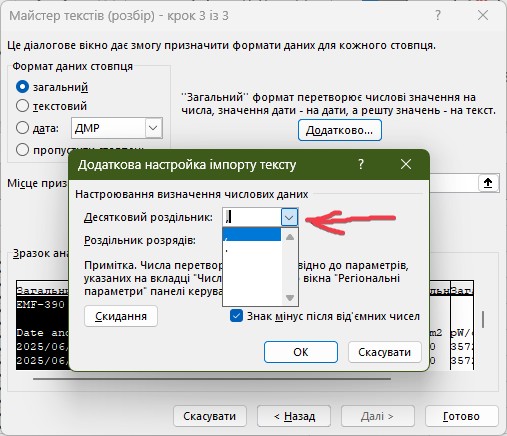Select the дата radio button
This screenshot has height=436, width=507.
22,128
